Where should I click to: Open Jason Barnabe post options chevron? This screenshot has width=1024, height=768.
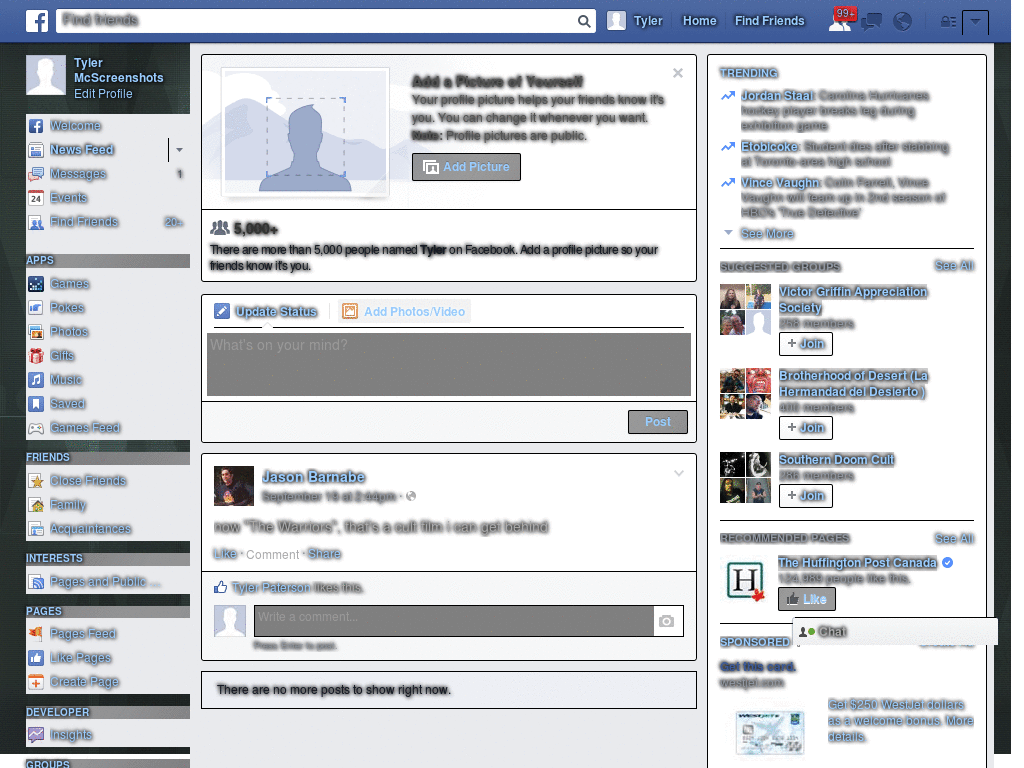point(679,473)
